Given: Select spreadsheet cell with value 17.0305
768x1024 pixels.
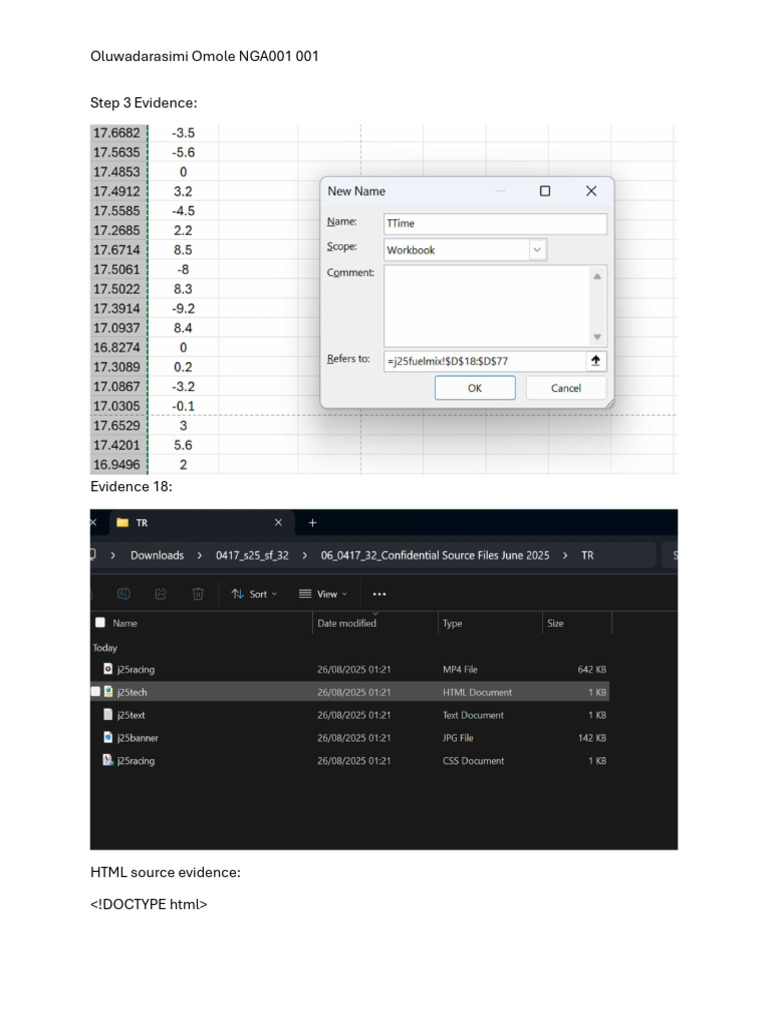Looking at the screenshot, I should click(x=118, y=406).
